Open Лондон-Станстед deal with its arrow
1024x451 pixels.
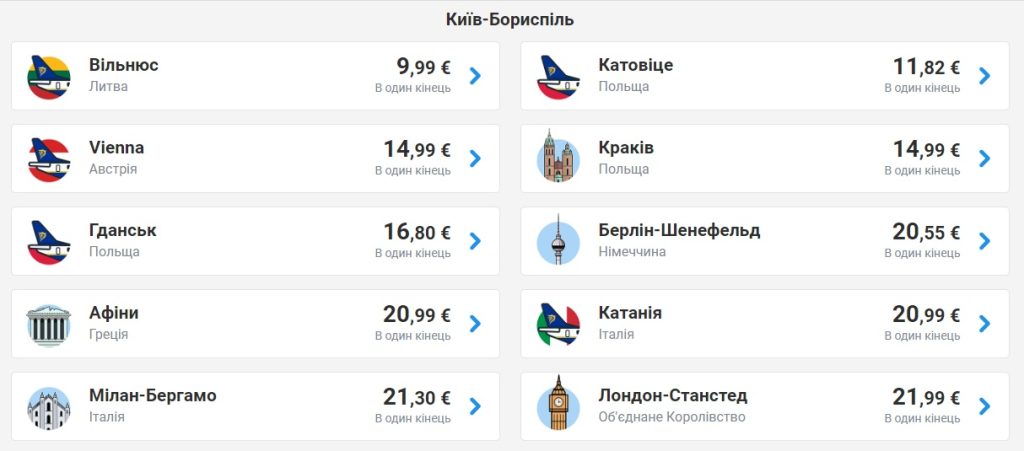pyautogui.click(x=984, y=406)
